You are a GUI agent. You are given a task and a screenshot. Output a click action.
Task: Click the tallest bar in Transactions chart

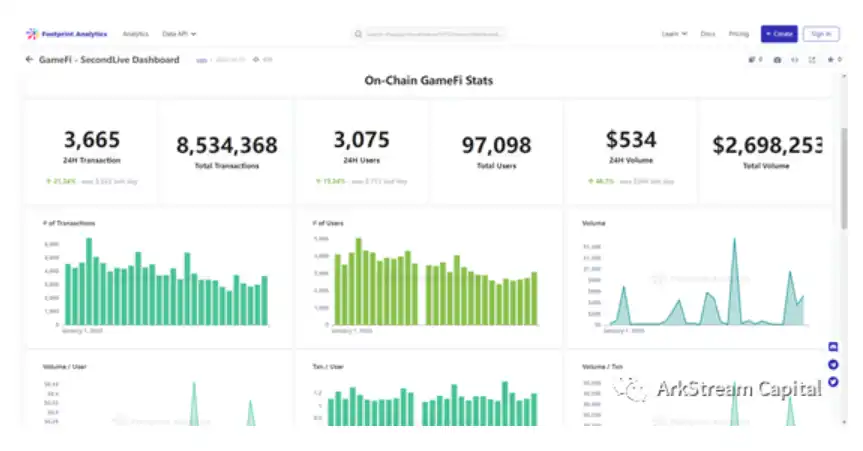point(89,281)
